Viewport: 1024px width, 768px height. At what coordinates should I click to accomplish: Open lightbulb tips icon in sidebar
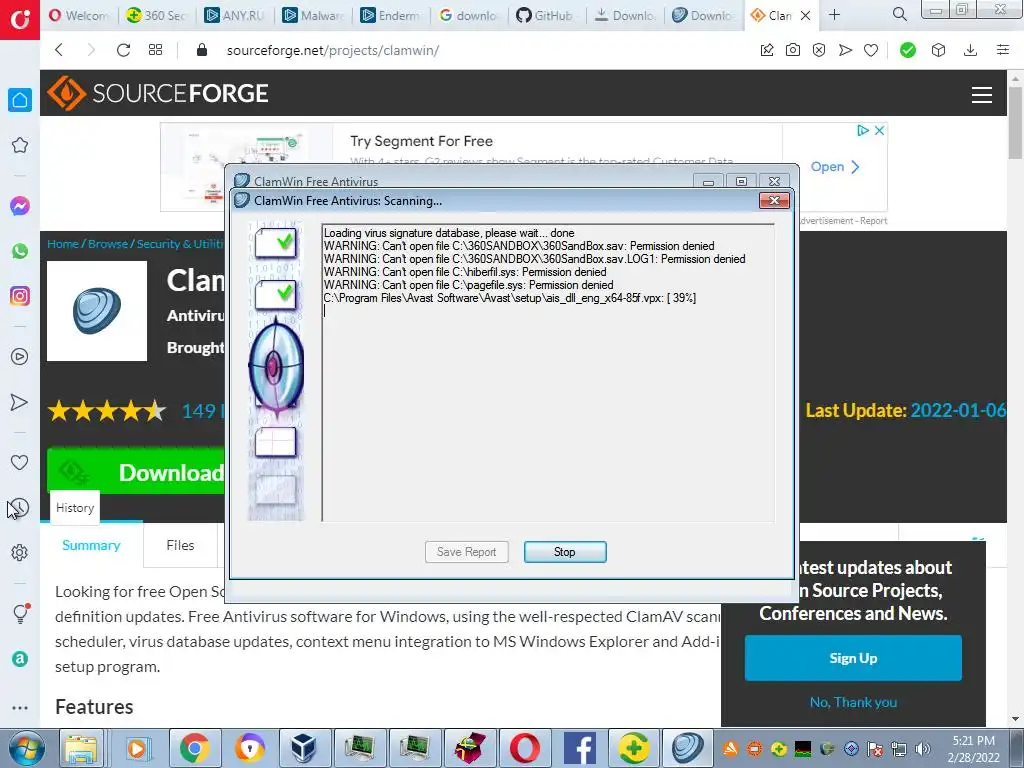(20, 613)
